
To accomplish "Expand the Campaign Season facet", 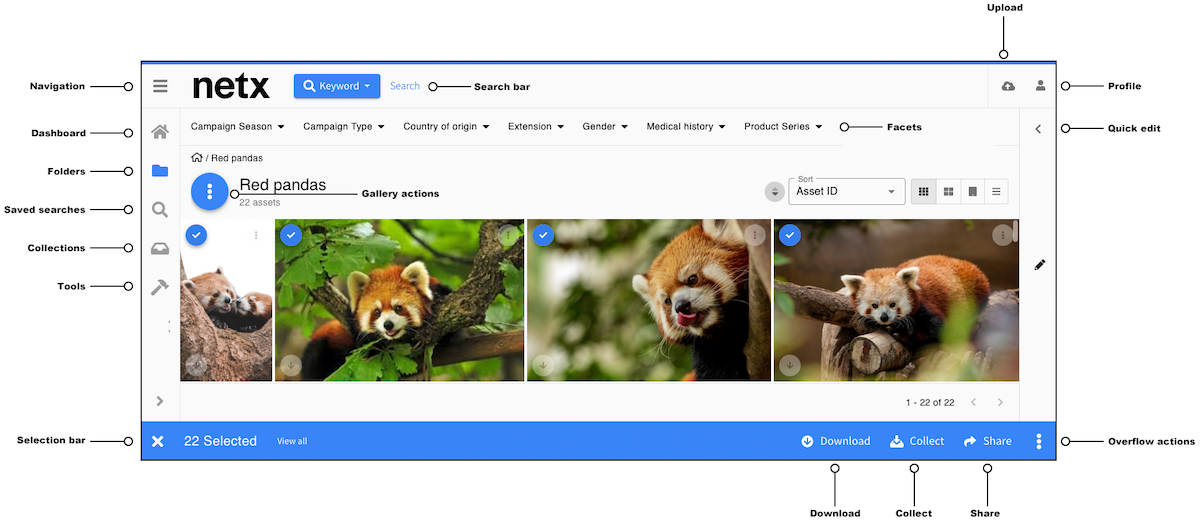I will point(237,127).
